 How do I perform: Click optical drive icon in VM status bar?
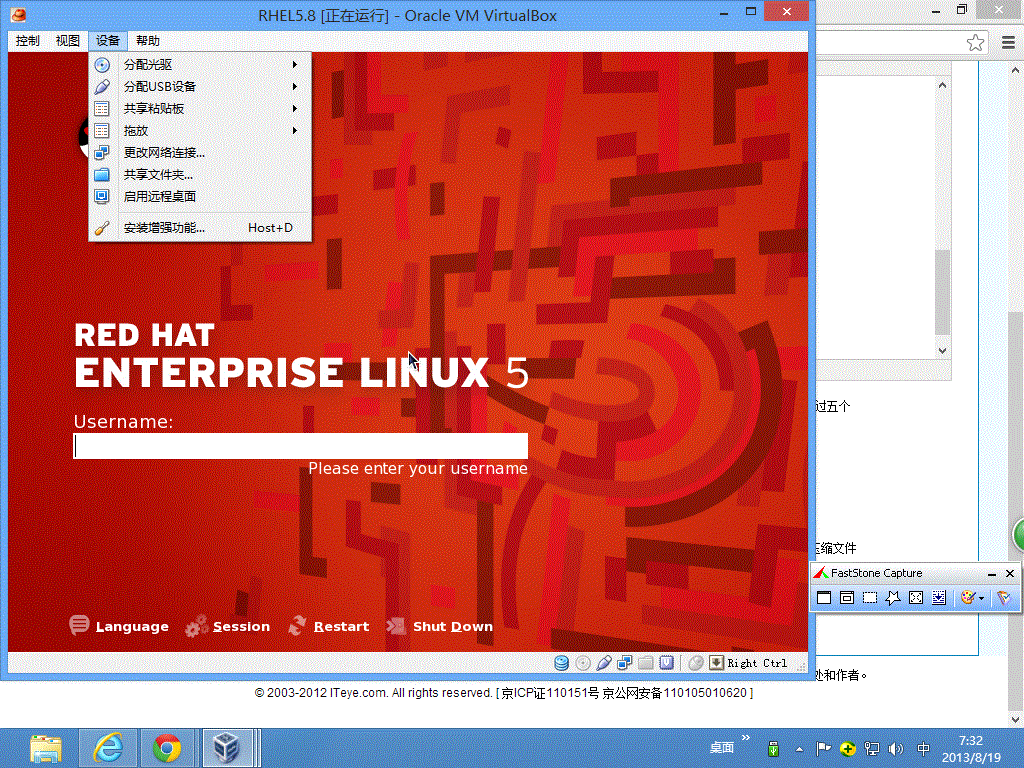(x=583, y=663)
